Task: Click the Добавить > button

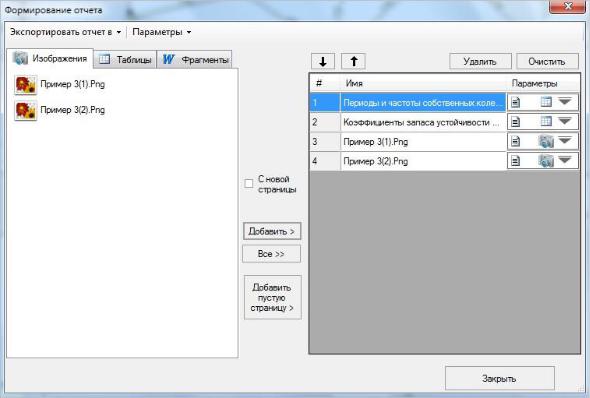Action: [x=272, y=231]
